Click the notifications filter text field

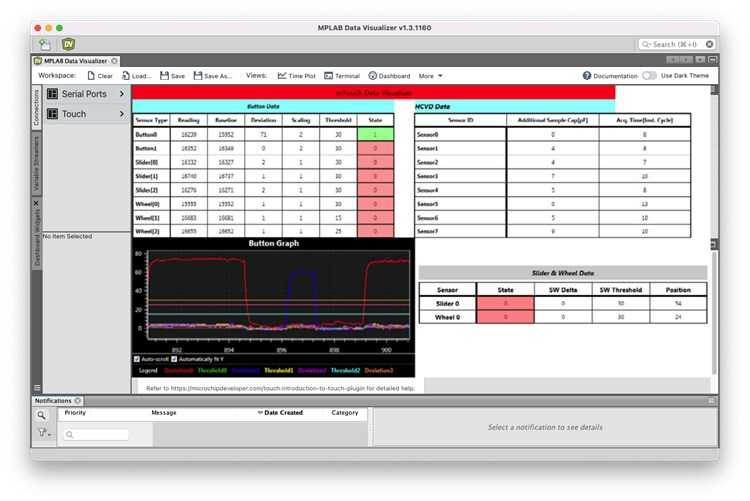pos(96,434)
